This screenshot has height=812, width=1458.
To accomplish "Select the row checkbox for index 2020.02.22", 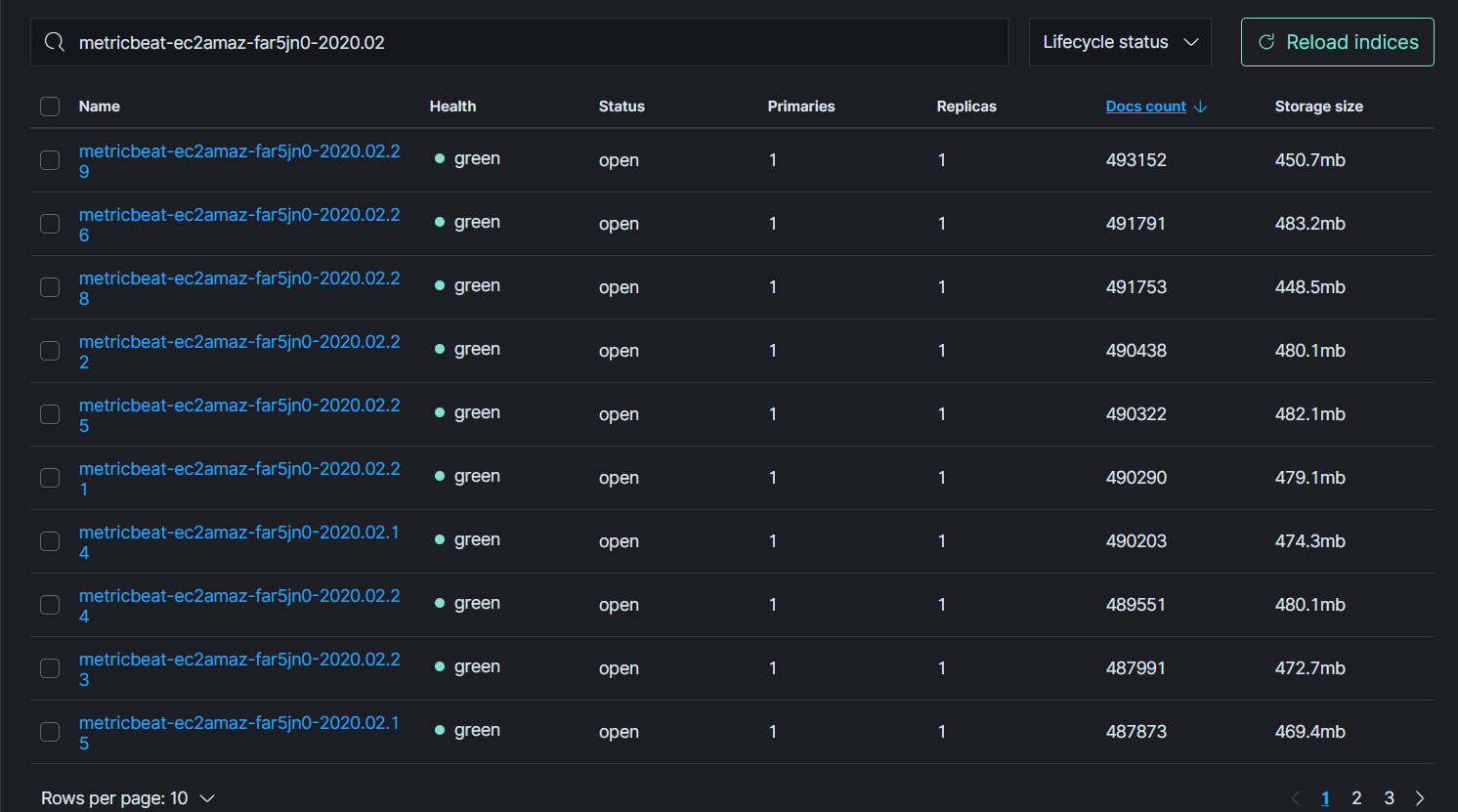I will [50, 351].
